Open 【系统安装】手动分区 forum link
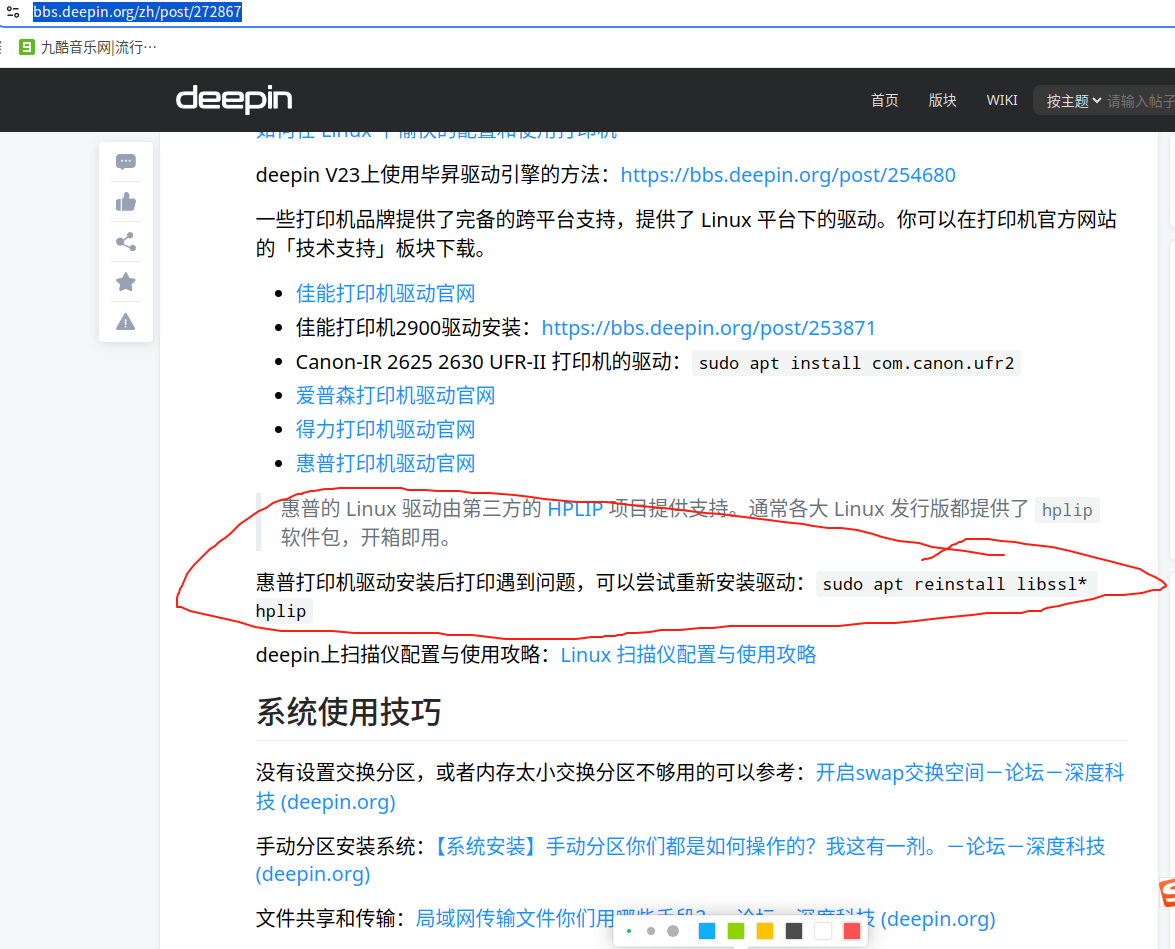Image resolution: width=1175 pixels, height=949 pixels. 680,860
